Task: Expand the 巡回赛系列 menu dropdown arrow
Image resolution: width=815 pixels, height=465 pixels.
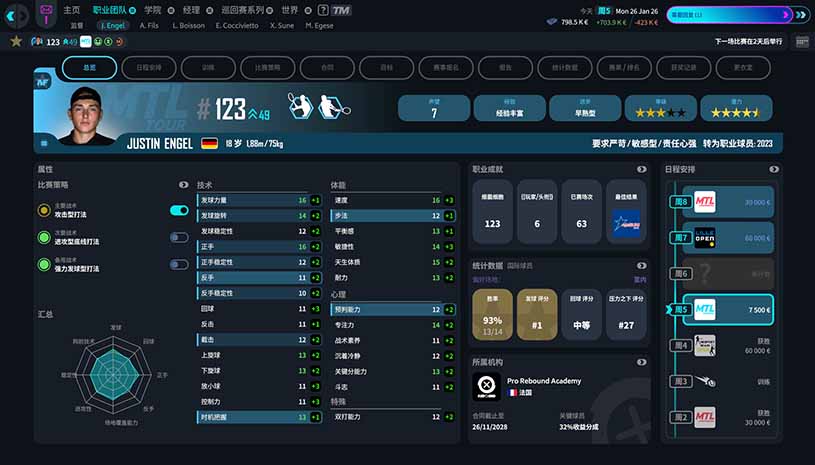Action: (270, 10)
